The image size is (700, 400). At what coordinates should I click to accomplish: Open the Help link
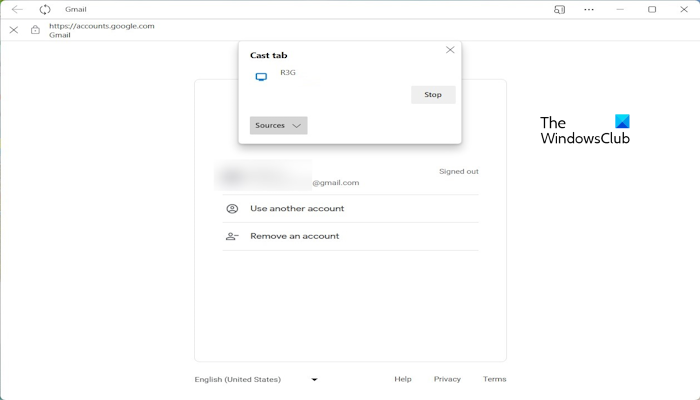tap(403, 380)
